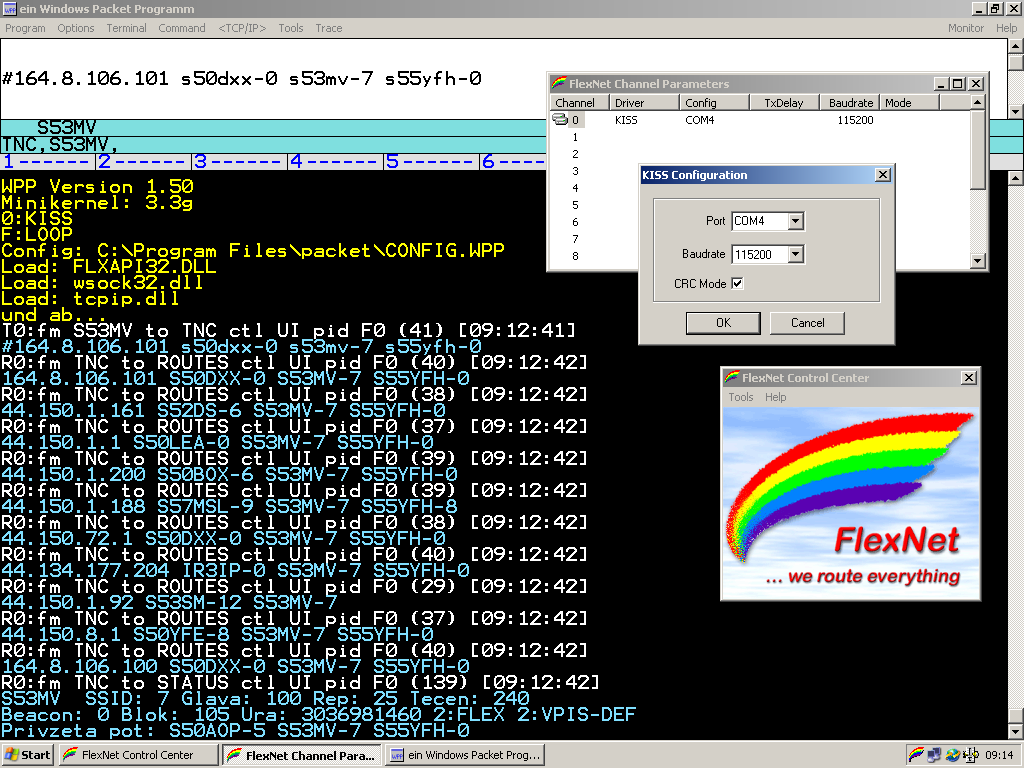Select channel tab 2 in WPP
This screenshot has height=768, width=1024.
coord(144,161)
